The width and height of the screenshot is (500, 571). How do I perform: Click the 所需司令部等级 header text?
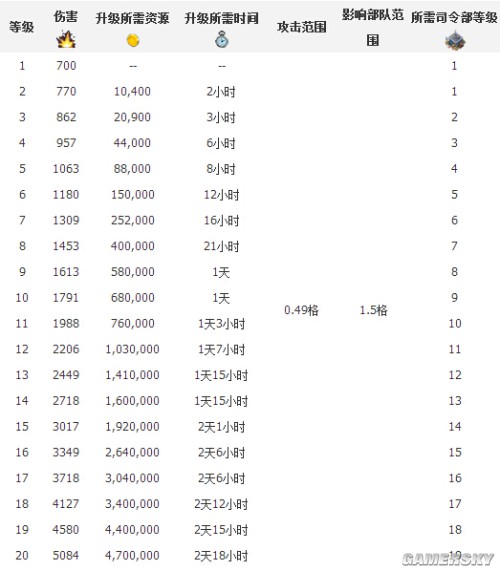(x=454, y=17)
